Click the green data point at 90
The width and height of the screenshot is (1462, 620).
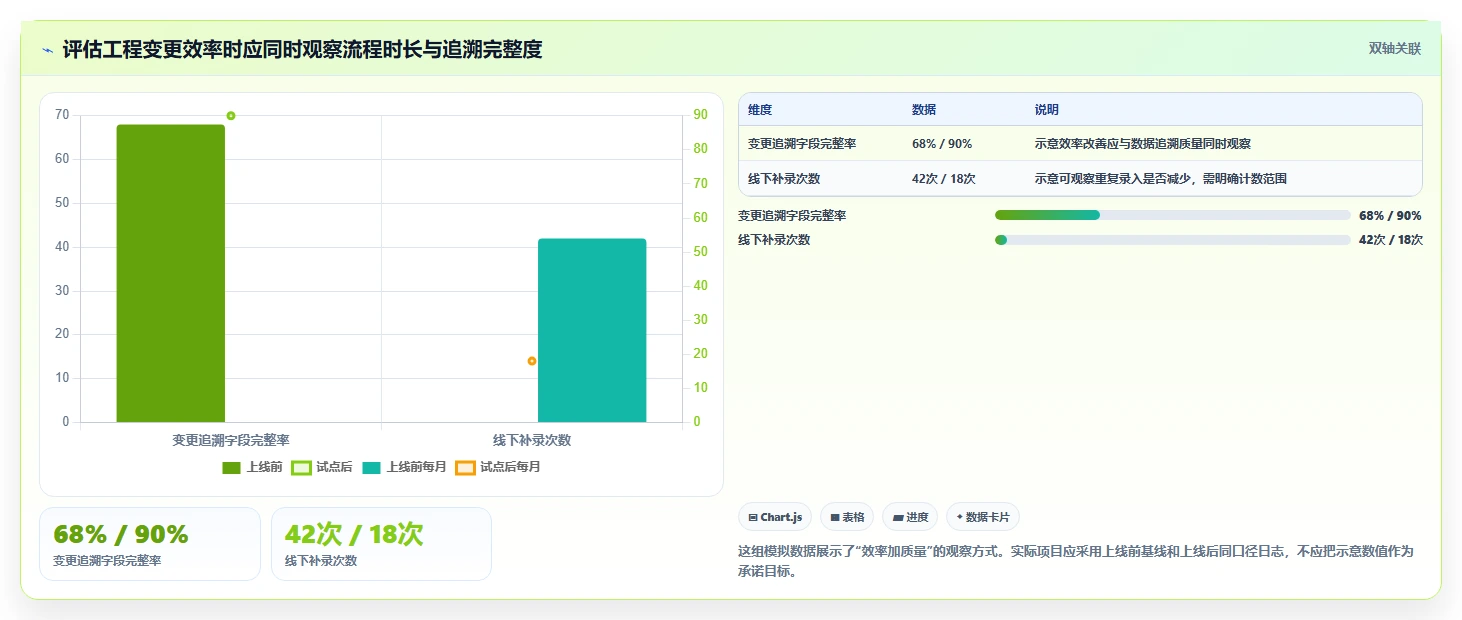tap(231, 116)
